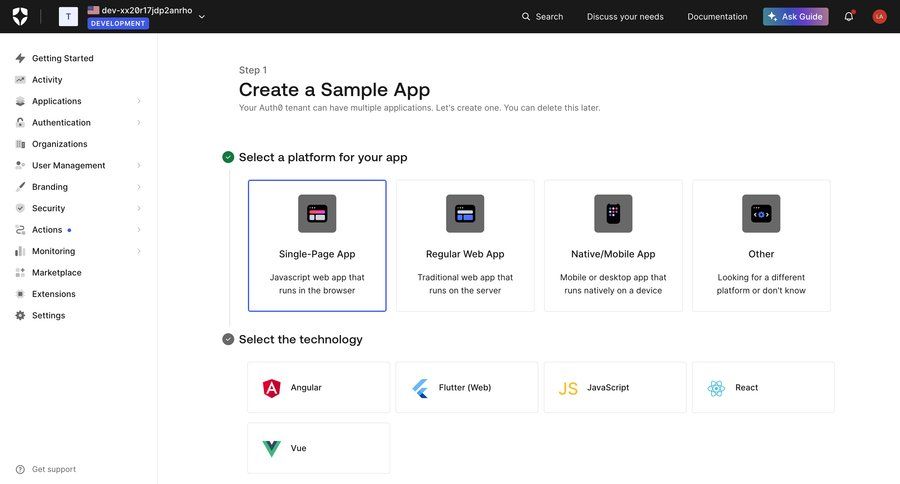Image resolution: width=900 pixels, height=484 pixels.
Task: Click the Single-Page App card title
Action: [x=317, y=254]
